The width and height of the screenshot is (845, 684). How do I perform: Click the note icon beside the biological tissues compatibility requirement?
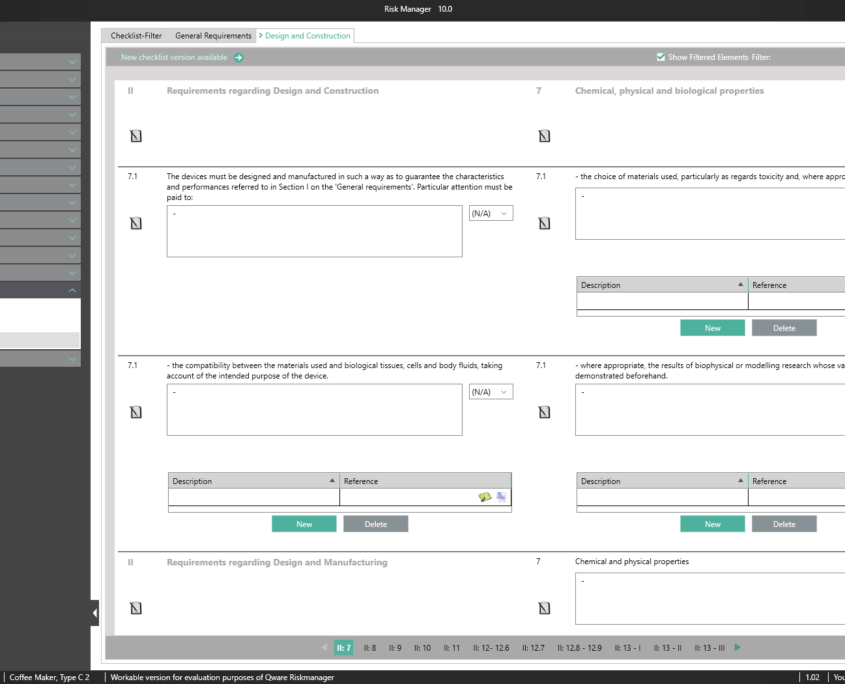click(136, 411)
